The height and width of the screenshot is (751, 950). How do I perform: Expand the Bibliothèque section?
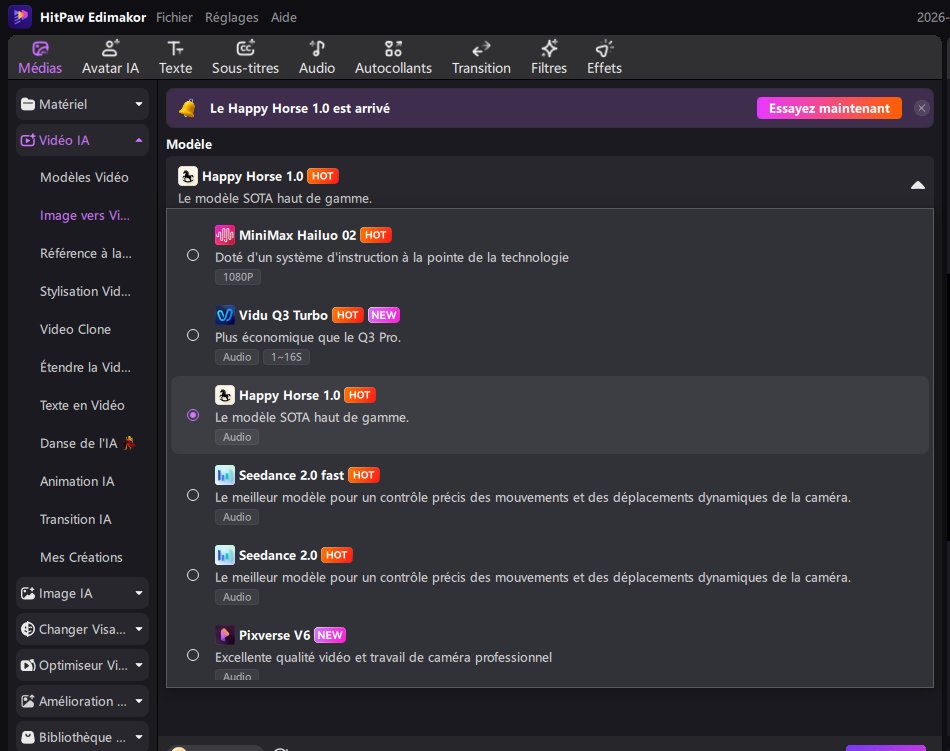[82, 737]
